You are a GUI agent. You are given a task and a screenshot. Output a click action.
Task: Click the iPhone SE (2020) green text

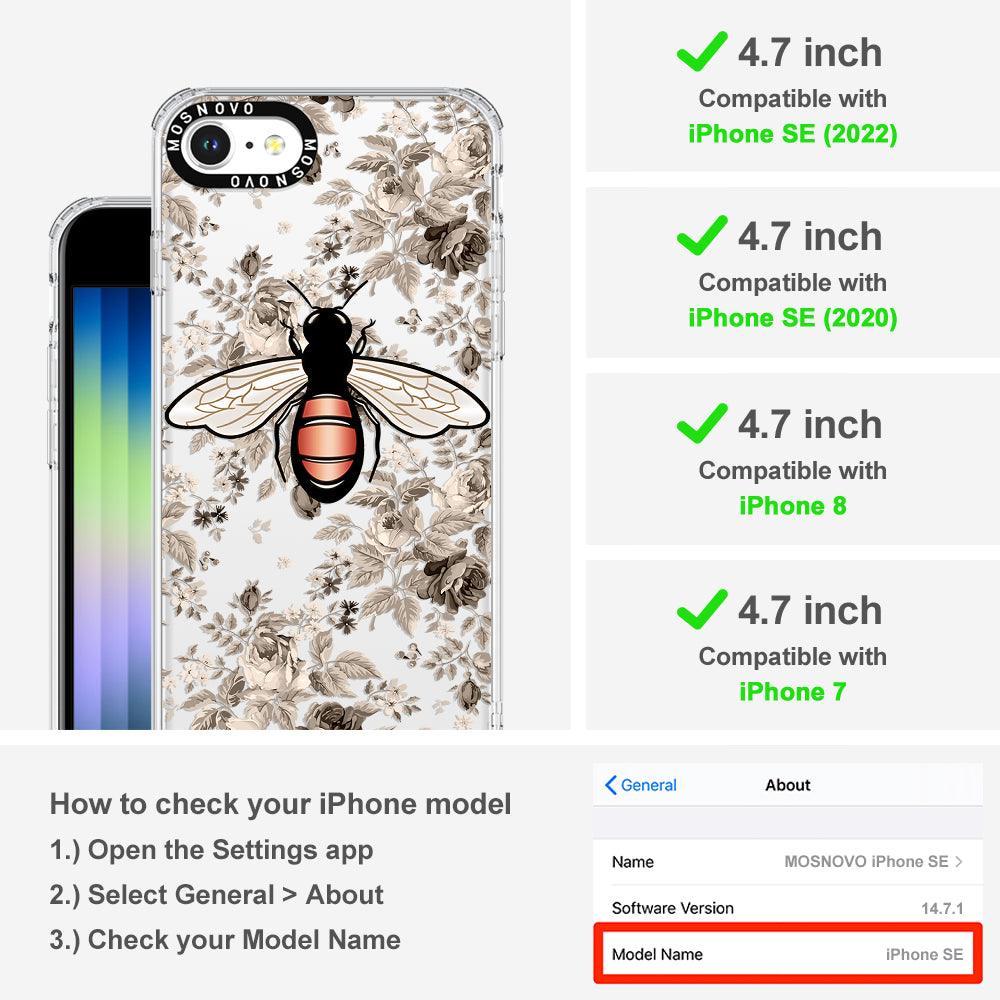click(793, 318)
